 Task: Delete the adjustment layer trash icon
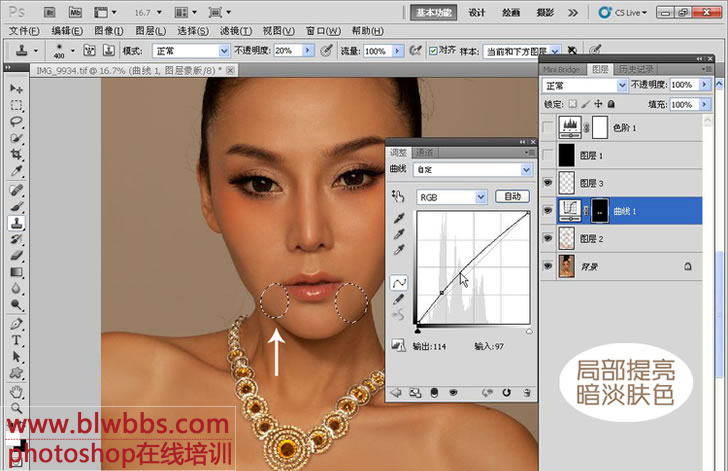pyautogui.click(x=526, y=393)
